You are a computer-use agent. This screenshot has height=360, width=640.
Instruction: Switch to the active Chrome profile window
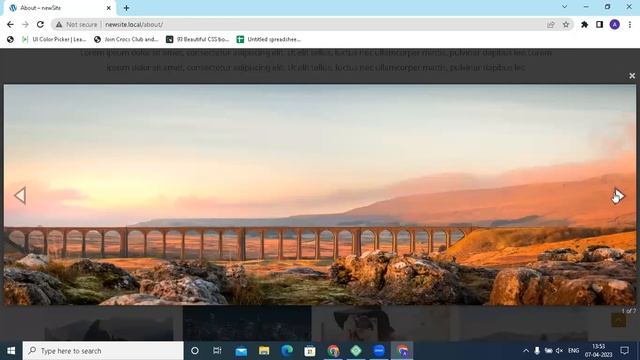(402, 351)
